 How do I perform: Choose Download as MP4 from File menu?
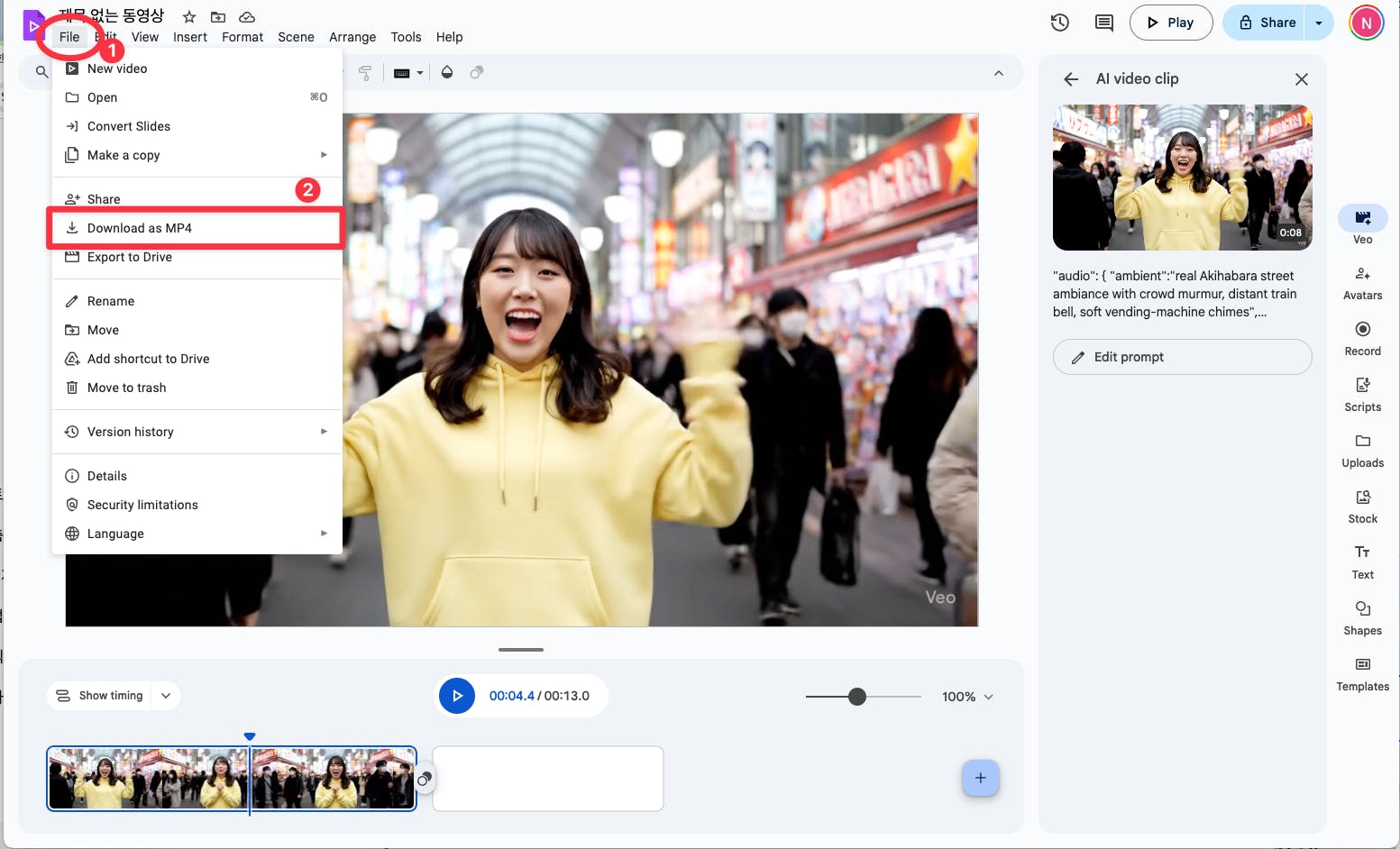pos(140,228)
